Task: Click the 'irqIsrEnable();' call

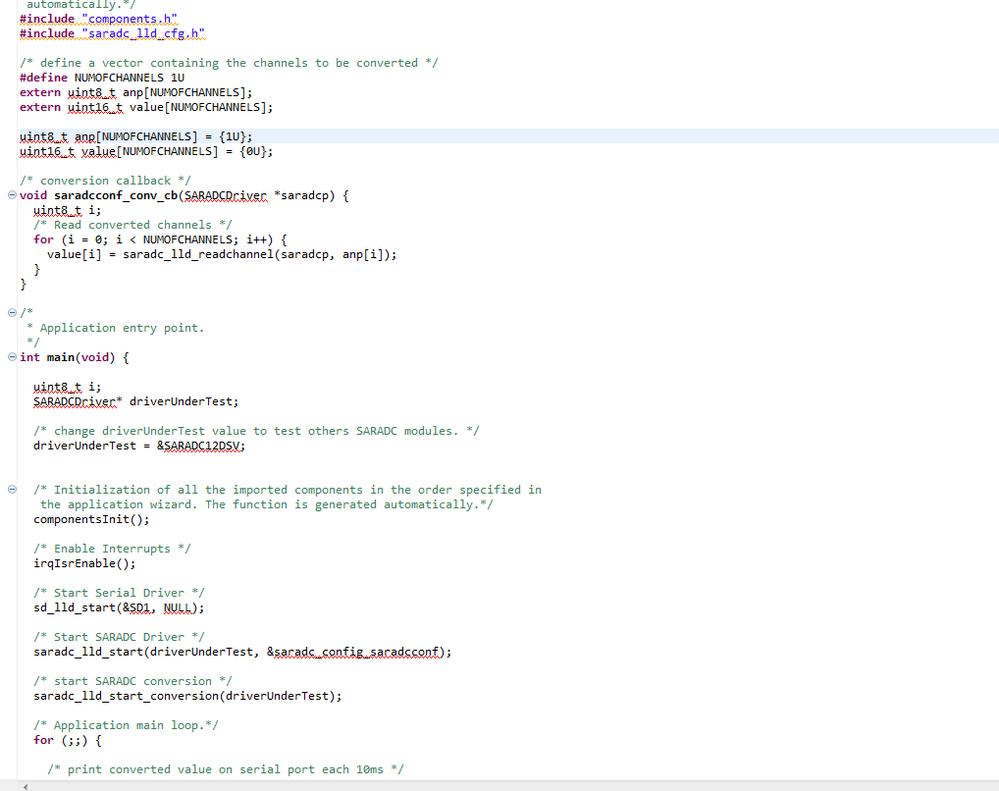Action: tap(85, 563)
